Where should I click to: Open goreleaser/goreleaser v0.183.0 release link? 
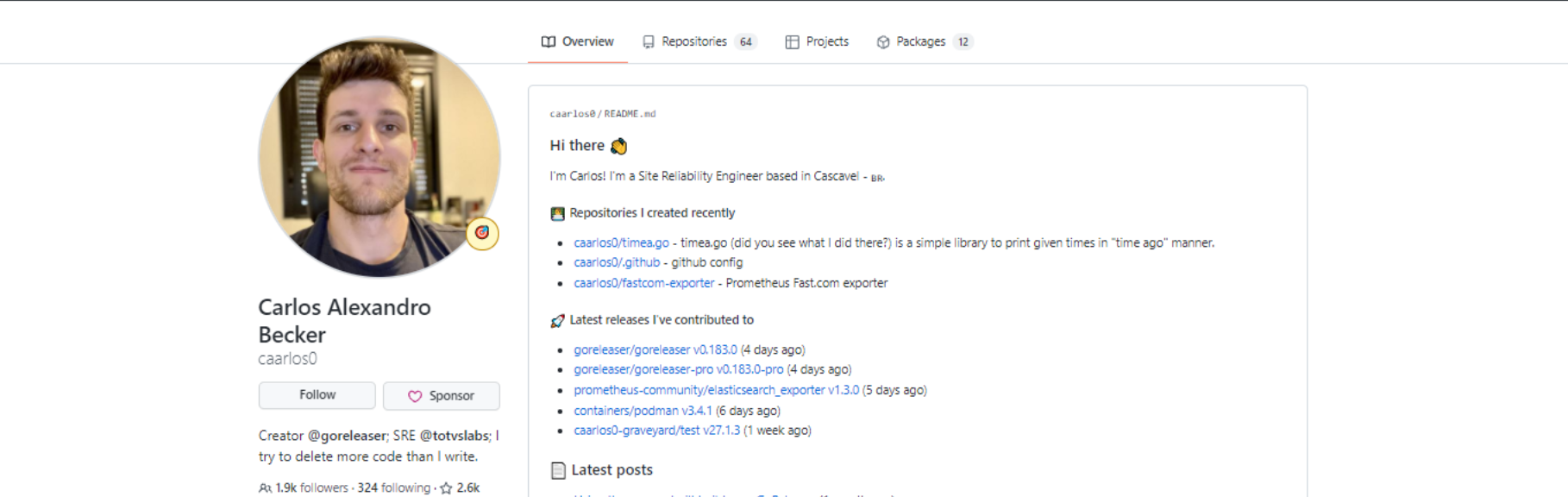655,349
